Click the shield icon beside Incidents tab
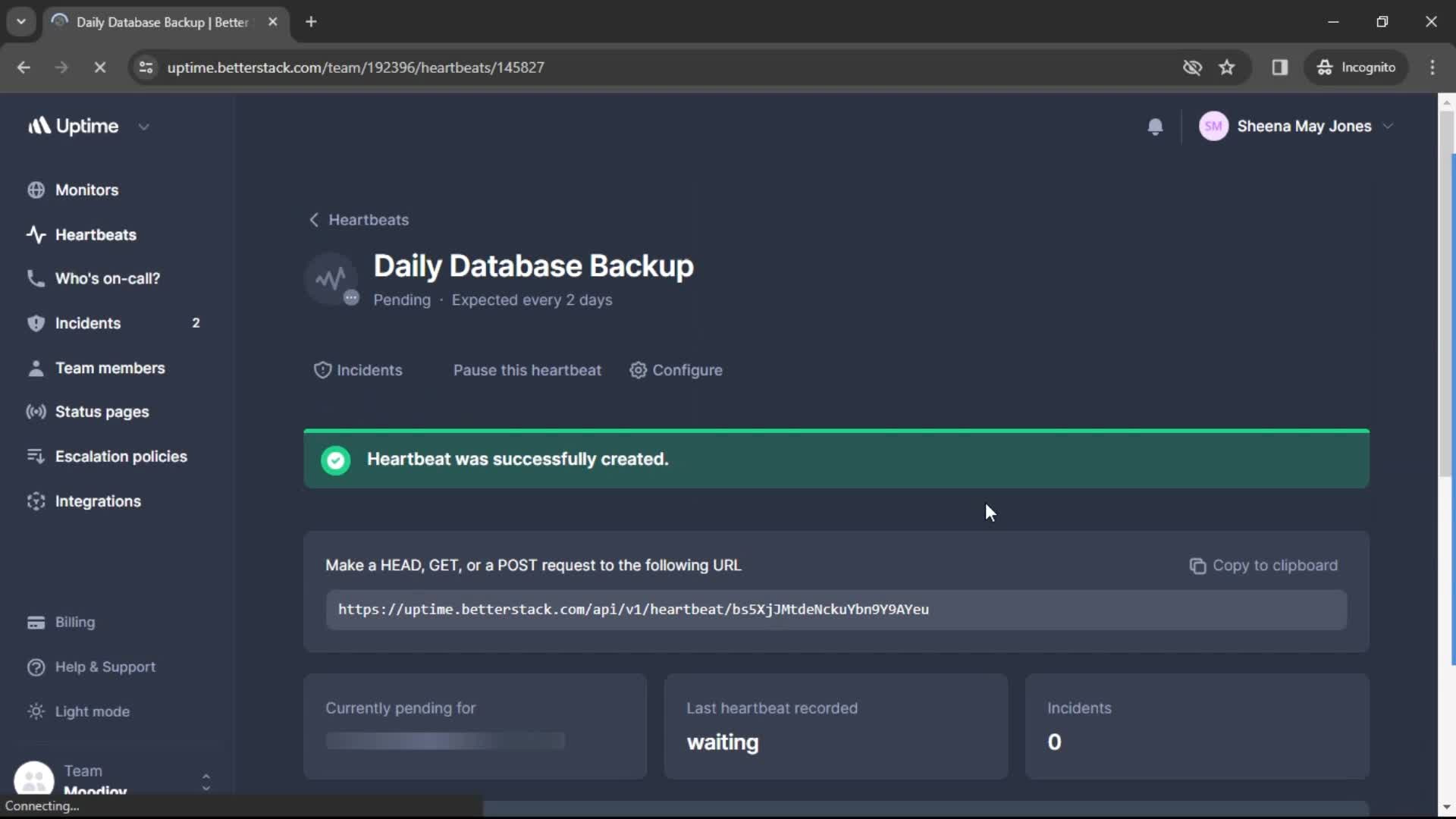 tap(322, 371)
